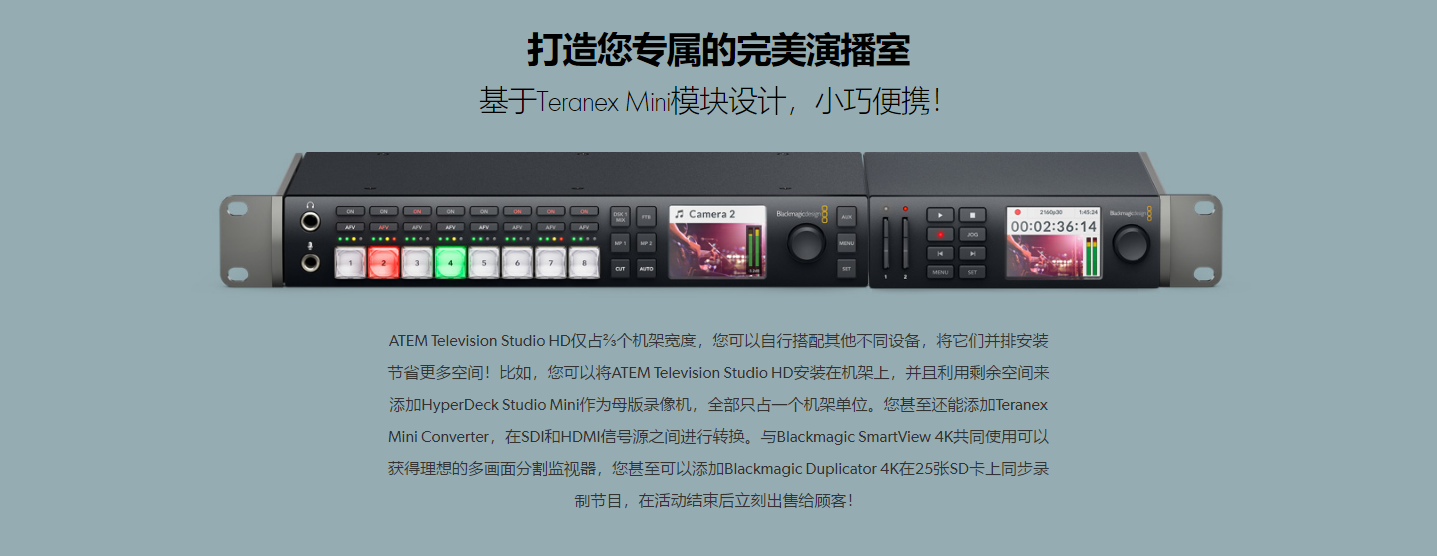This screenshot has height=556, width=1437.
Task: Click the headphone jack on the ATEM switcher
Action: tap(312, 222)
